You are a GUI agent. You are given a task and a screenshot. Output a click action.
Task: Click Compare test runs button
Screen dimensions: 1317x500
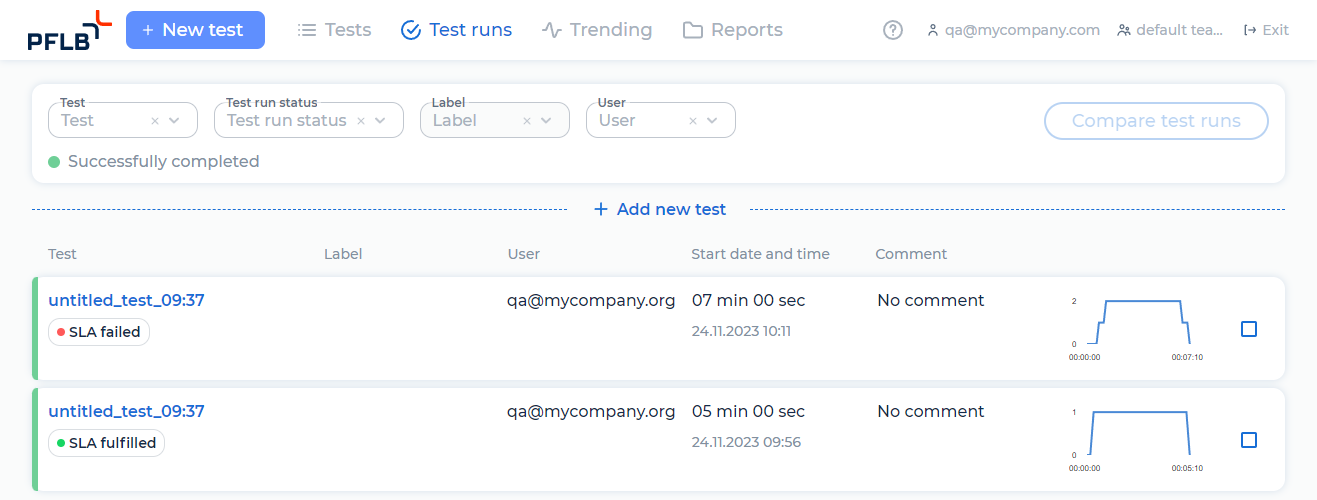point(1156,121)
